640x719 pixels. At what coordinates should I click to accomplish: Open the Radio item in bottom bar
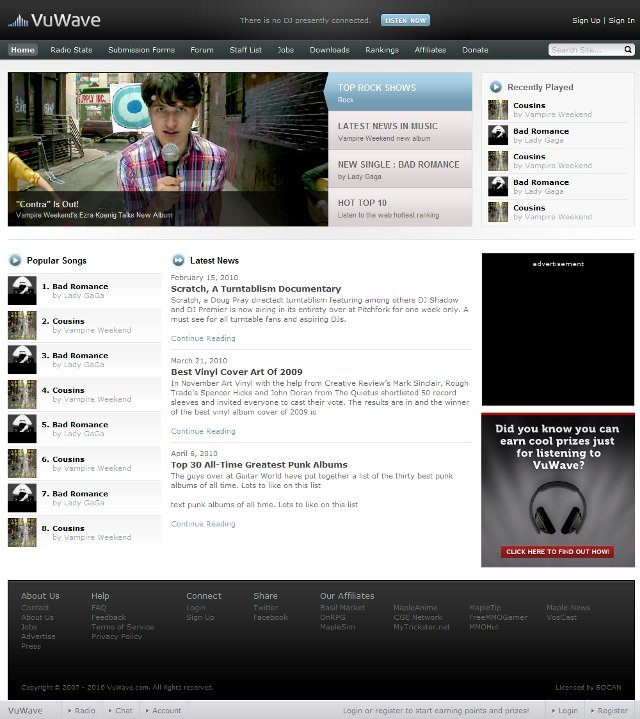point(82,710)
